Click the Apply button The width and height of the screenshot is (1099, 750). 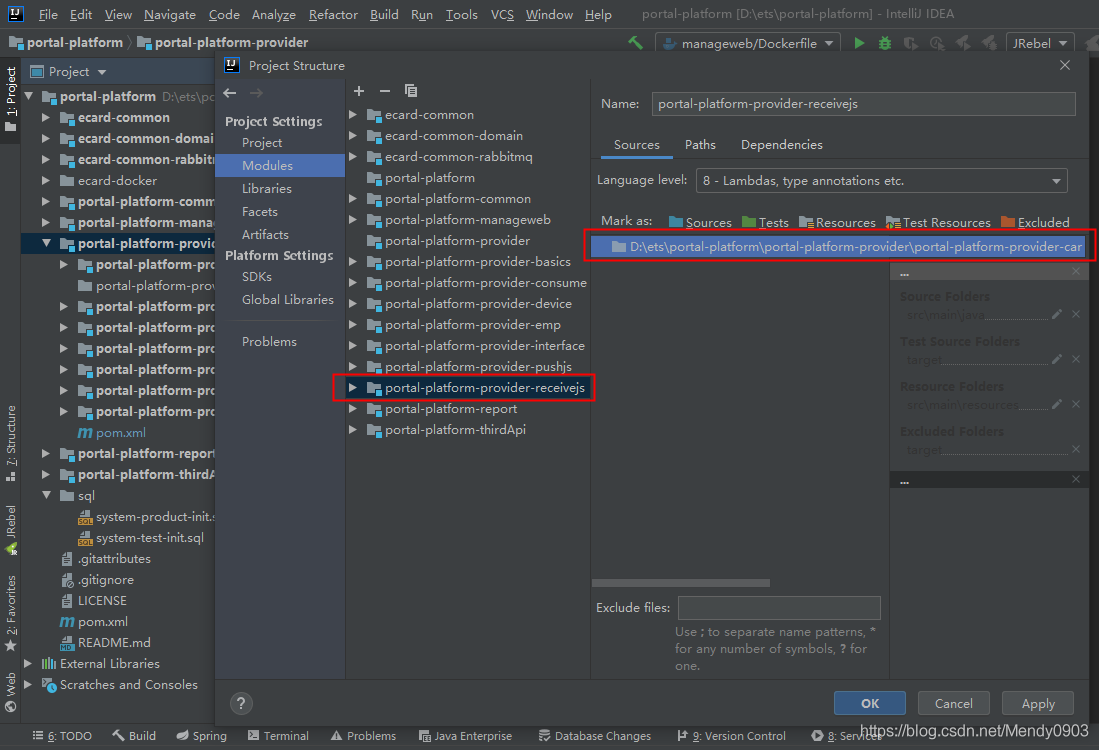click(1038, 703)
